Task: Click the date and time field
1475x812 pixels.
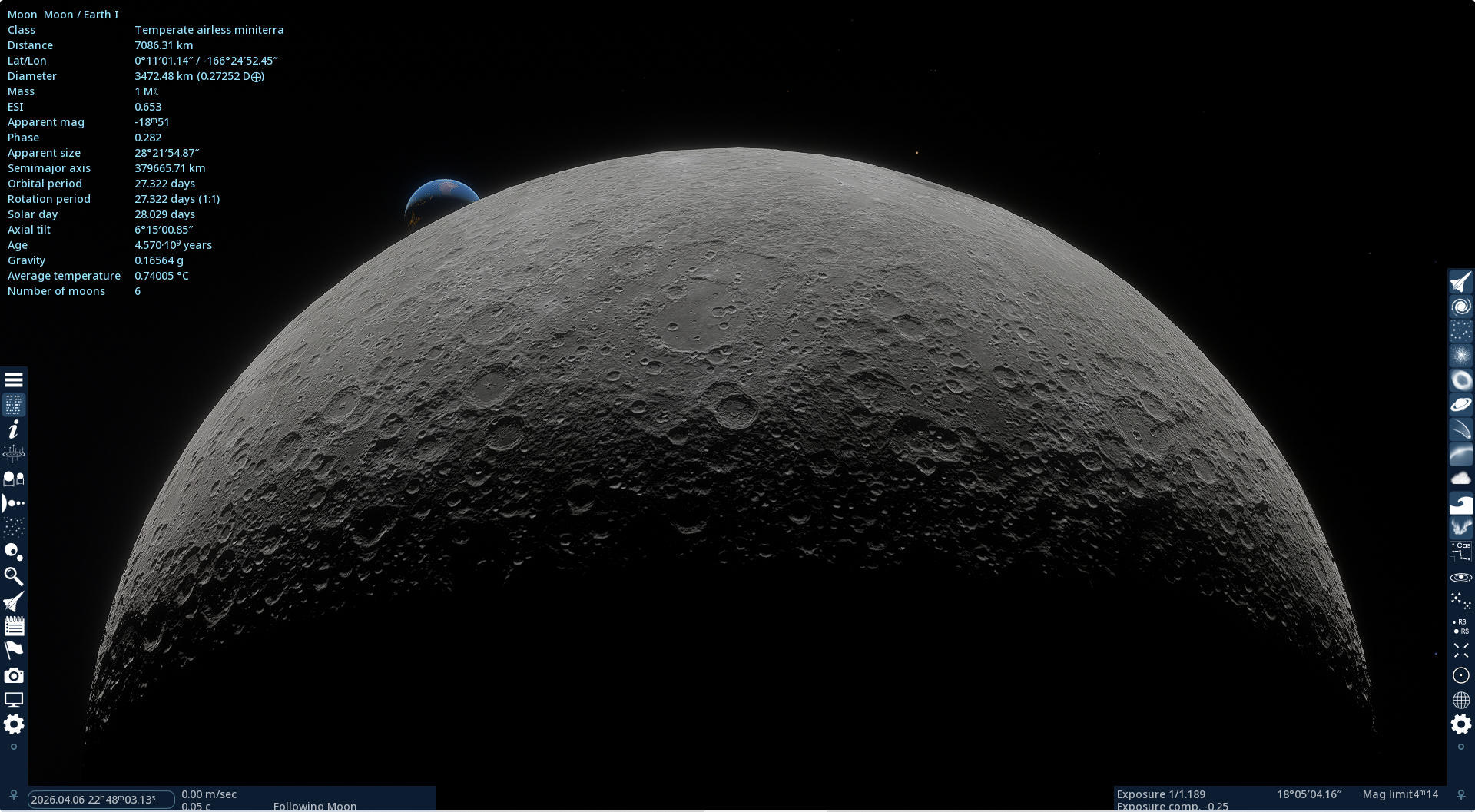Action: [x=101, y=800]
